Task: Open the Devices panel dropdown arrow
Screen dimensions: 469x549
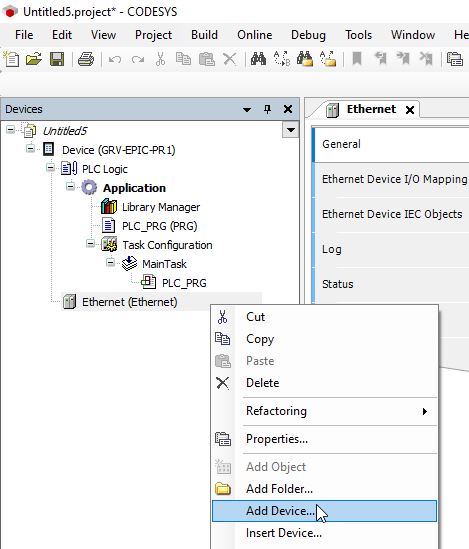Action: (x=247, y=110)
